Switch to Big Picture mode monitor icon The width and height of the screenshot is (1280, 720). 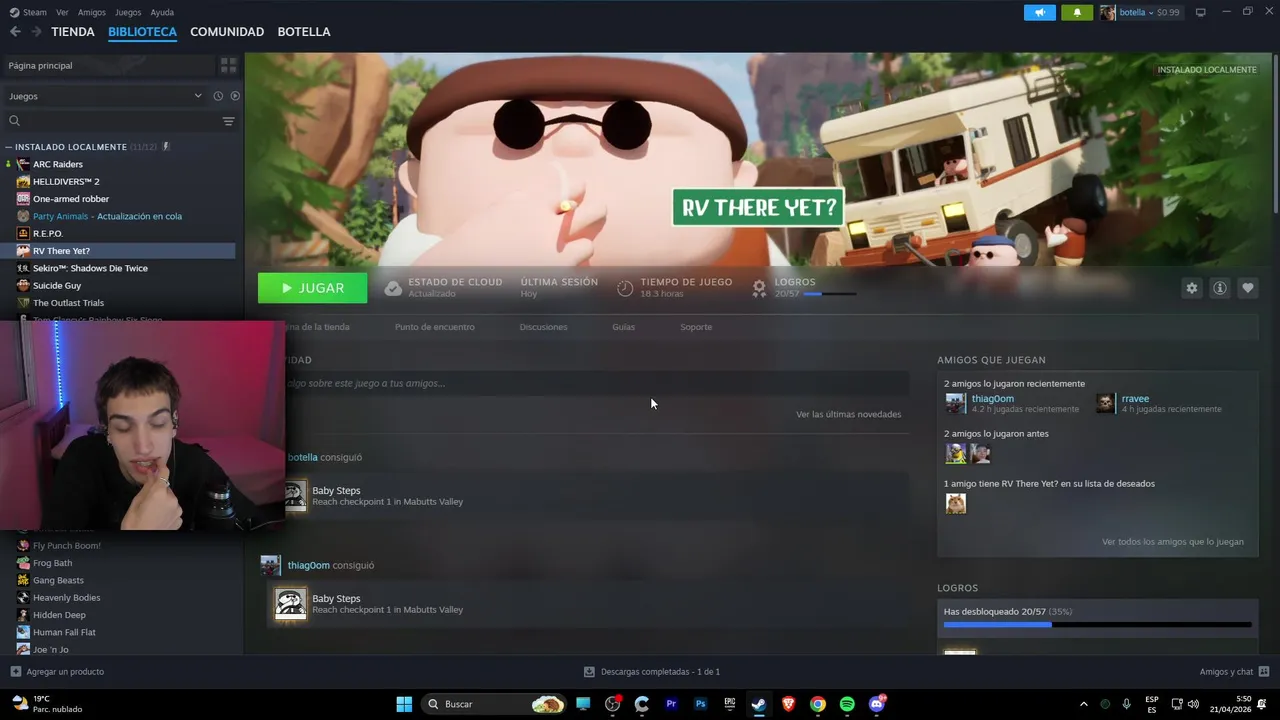[x=1200, y=12]
